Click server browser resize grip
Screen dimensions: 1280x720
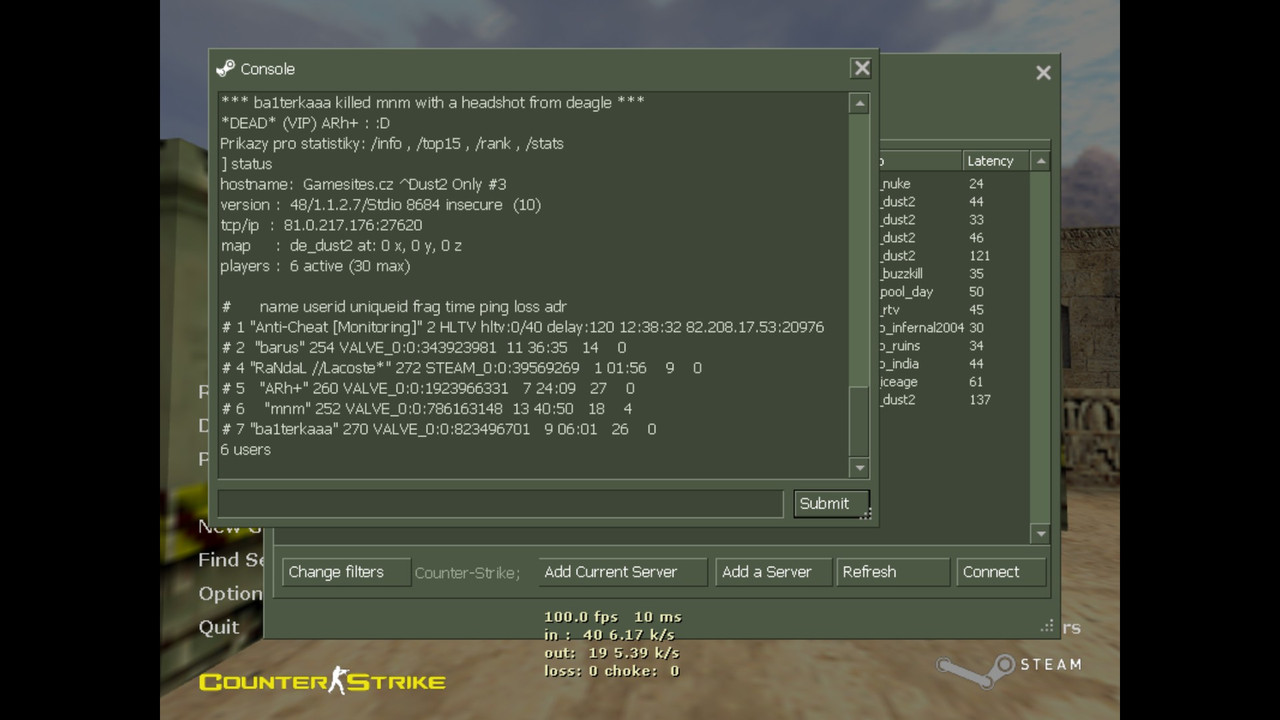click(1047, 627)
